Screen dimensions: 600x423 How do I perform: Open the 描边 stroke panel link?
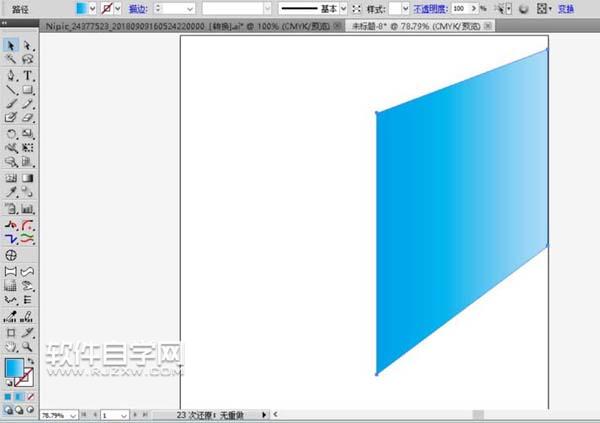pyautogui.click(x=138, y=9)
